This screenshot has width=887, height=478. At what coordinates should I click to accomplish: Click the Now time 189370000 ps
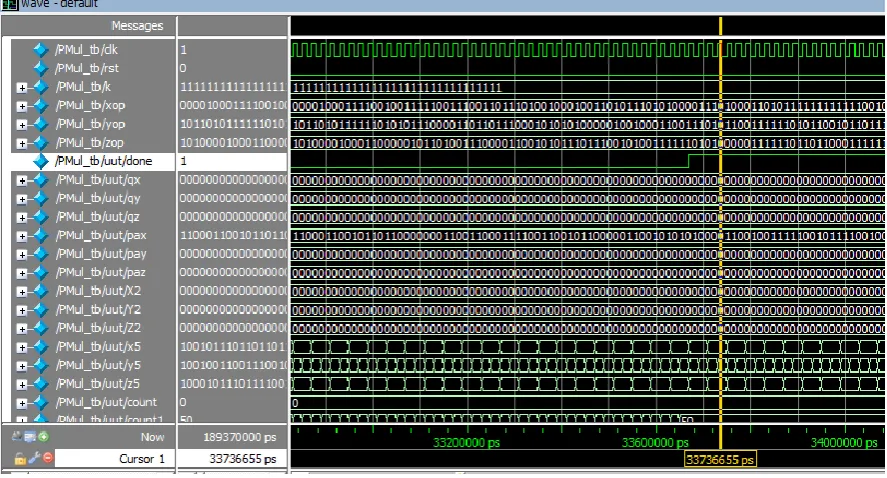click(239, 437)
